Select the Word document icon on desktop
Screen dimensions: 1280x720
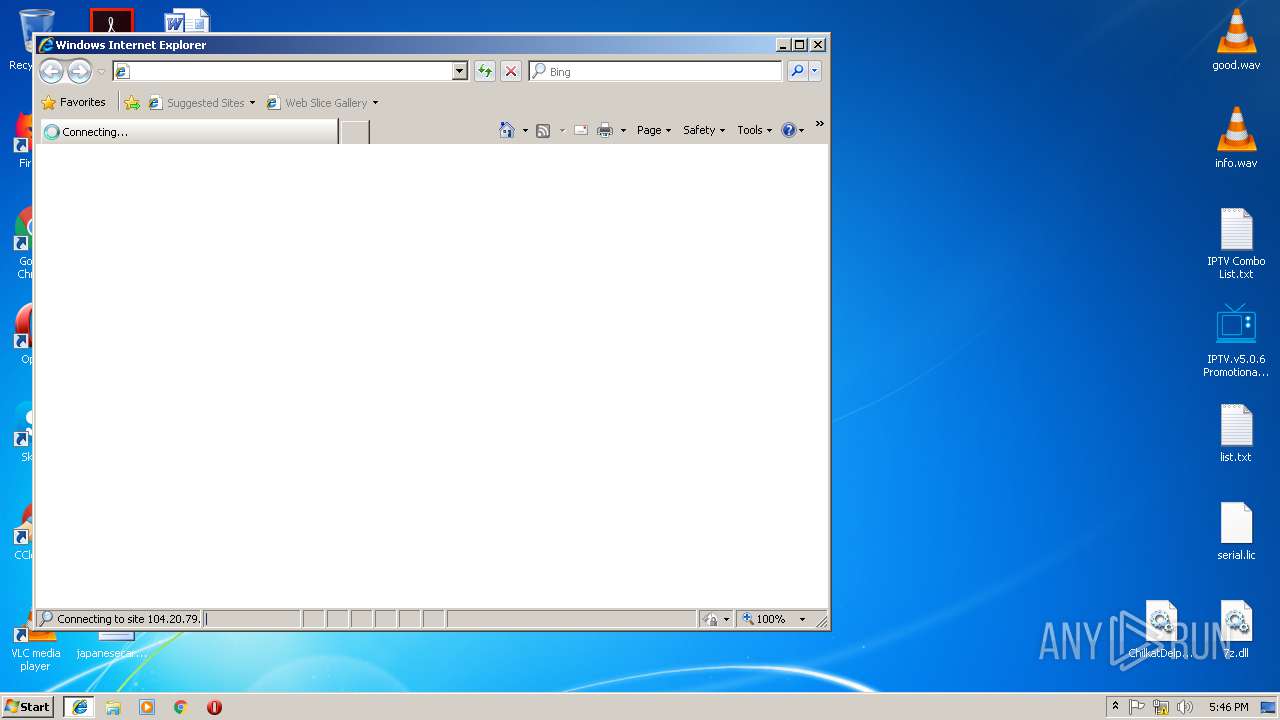pos(188,21)
